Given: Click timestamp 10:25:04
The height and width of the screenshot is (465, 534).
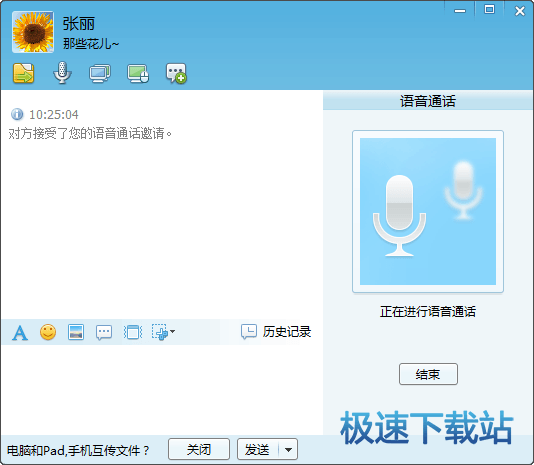Looking at the screenshot, I should [x=54, y=115].
